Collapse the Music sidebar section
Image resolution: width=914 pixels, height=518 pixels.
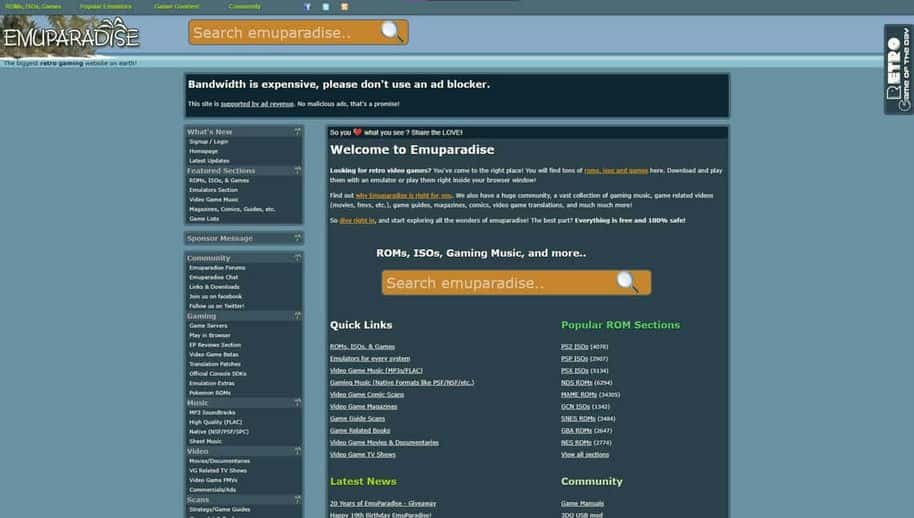click(297, 403)
